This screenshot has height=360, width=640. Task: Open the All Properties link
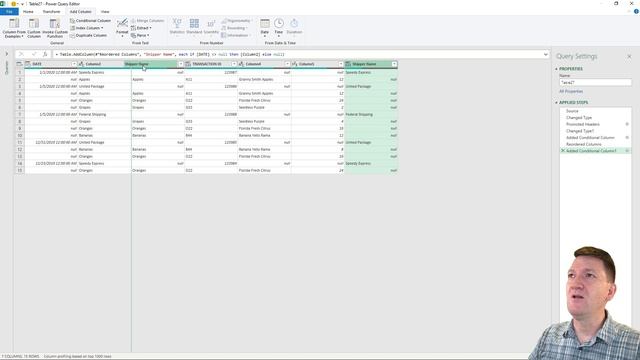(x=571, y=91)
